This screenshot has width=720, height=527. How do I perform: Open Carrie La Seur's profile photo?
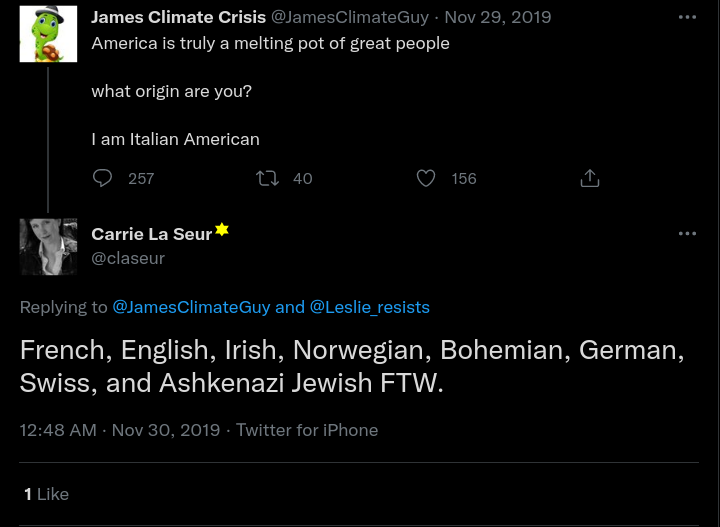click(x=48, y=247)
